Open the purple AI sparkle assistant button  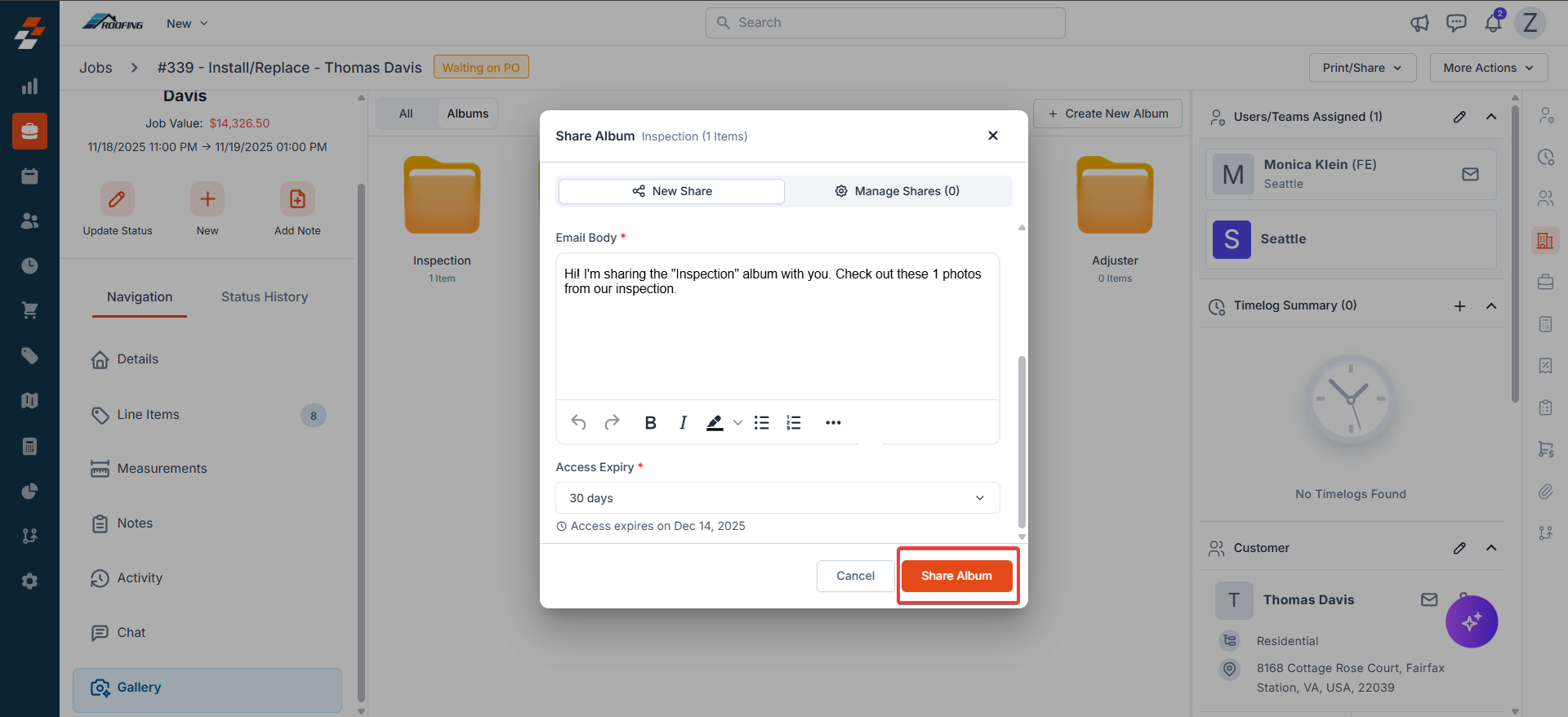pyautogui.click(x=1472, y=621)
